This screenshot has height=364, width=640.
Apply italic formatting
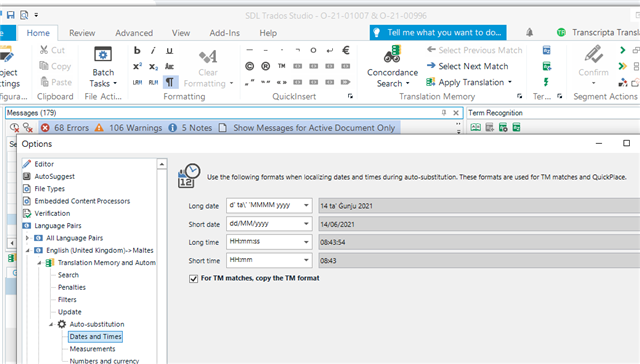(153, 50)
